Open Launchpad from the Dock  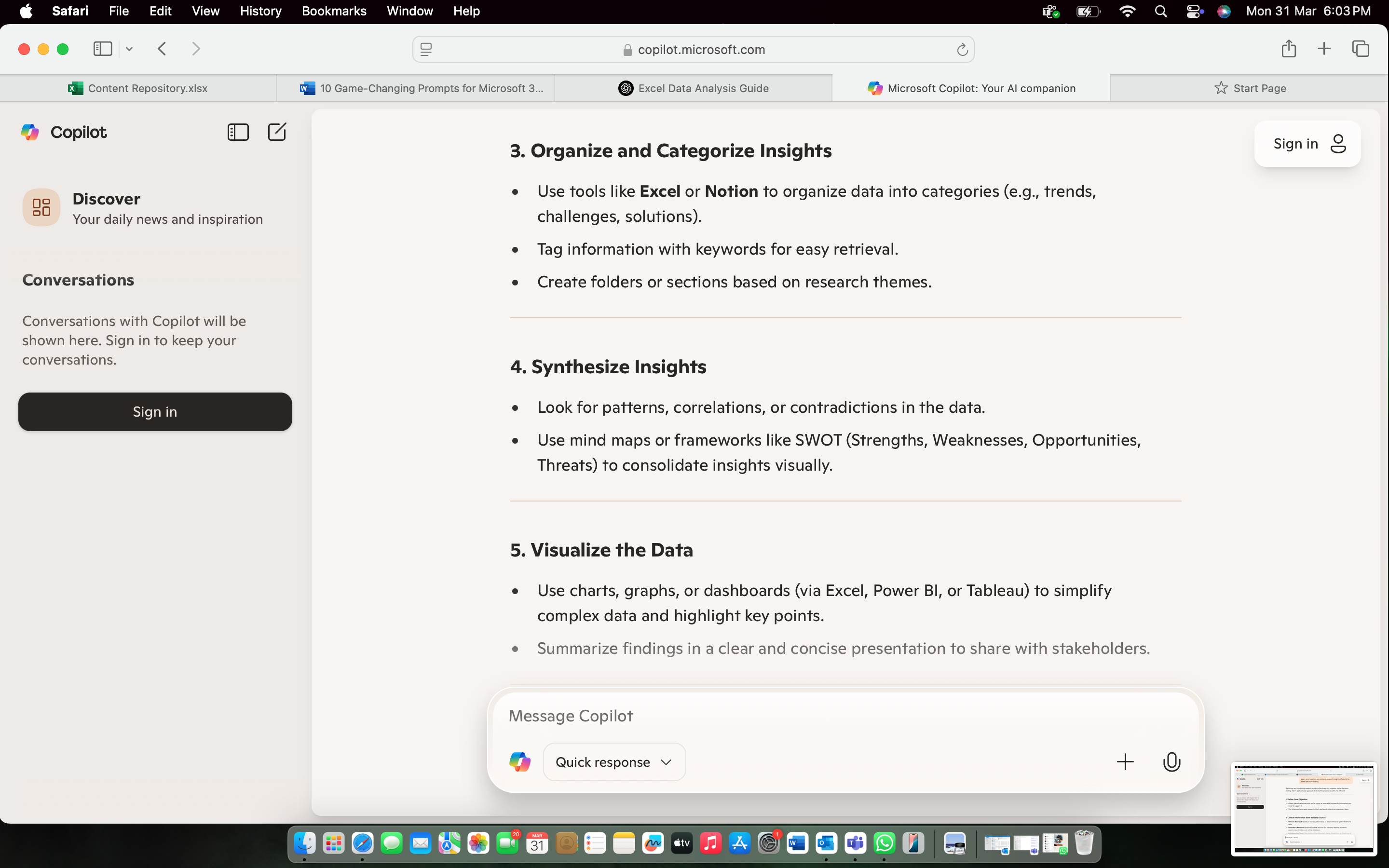click(x=333, y=843)
